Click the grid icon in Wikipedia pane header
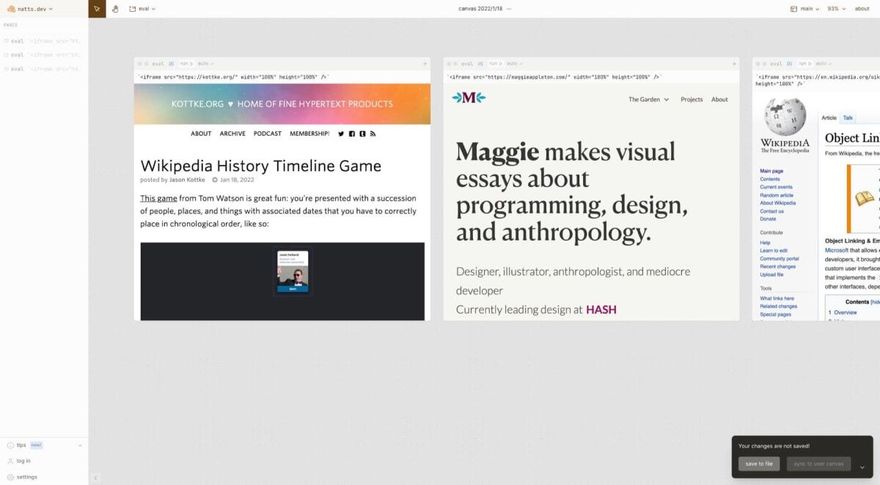The image size is (880, 485). pyautogui.click(x=789, y=64)
